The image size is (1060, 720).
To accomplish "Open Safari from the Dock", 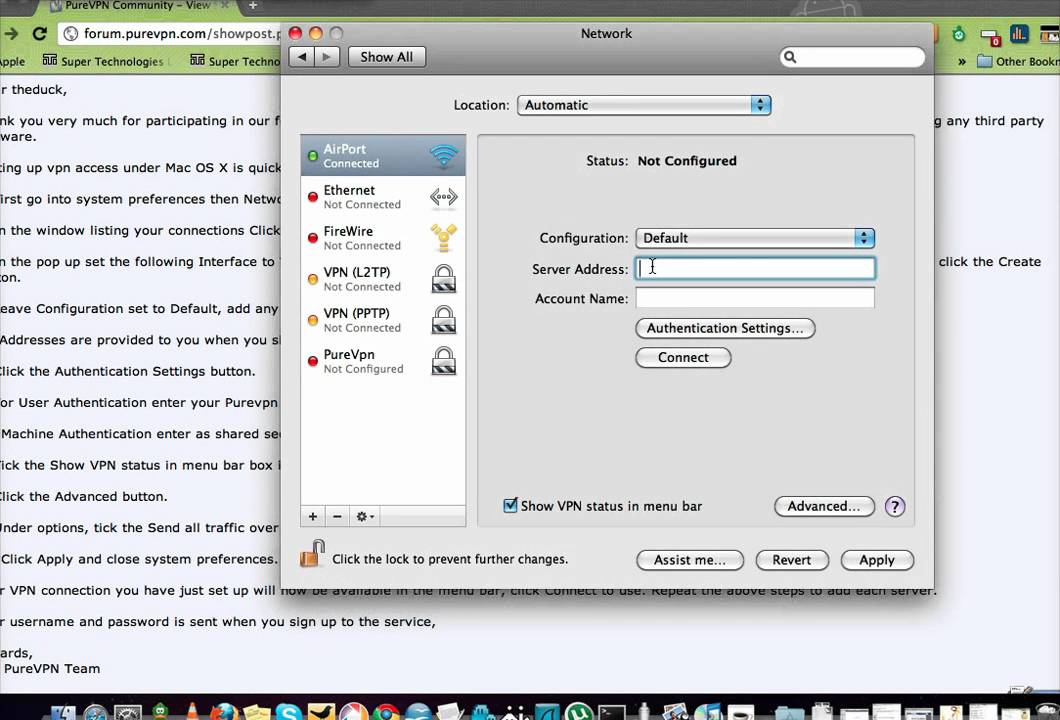I will [x=95, y=713].
